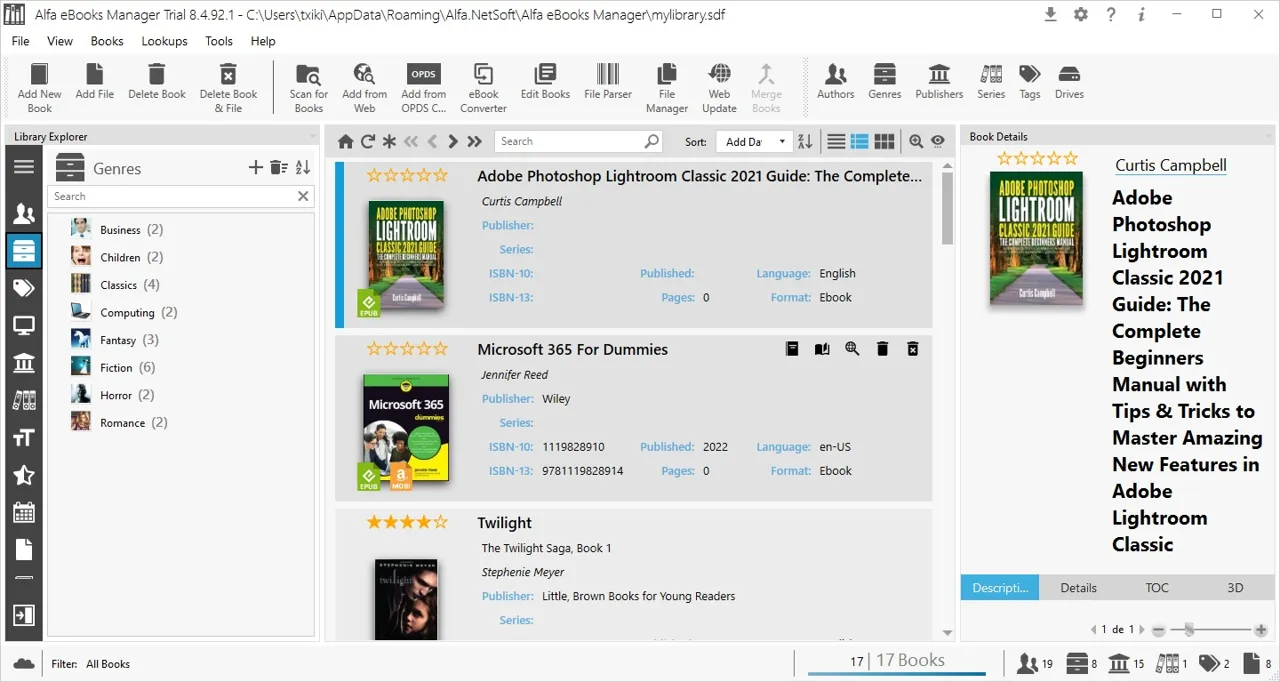This screenshot has height=682, width=1280.
Task: Toggle sort order A-Z in book list
Action: [x=804, y=142]
